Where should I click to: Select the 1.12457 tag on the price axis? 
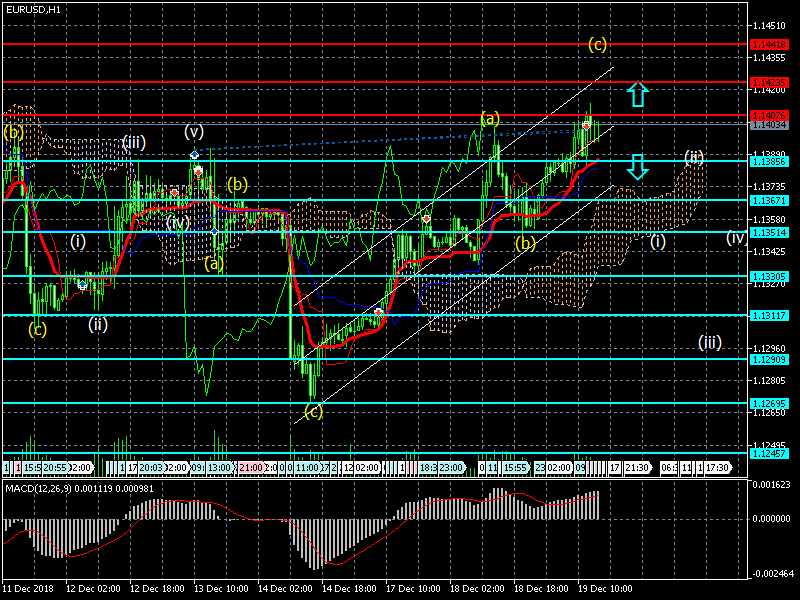coord(769,453)
